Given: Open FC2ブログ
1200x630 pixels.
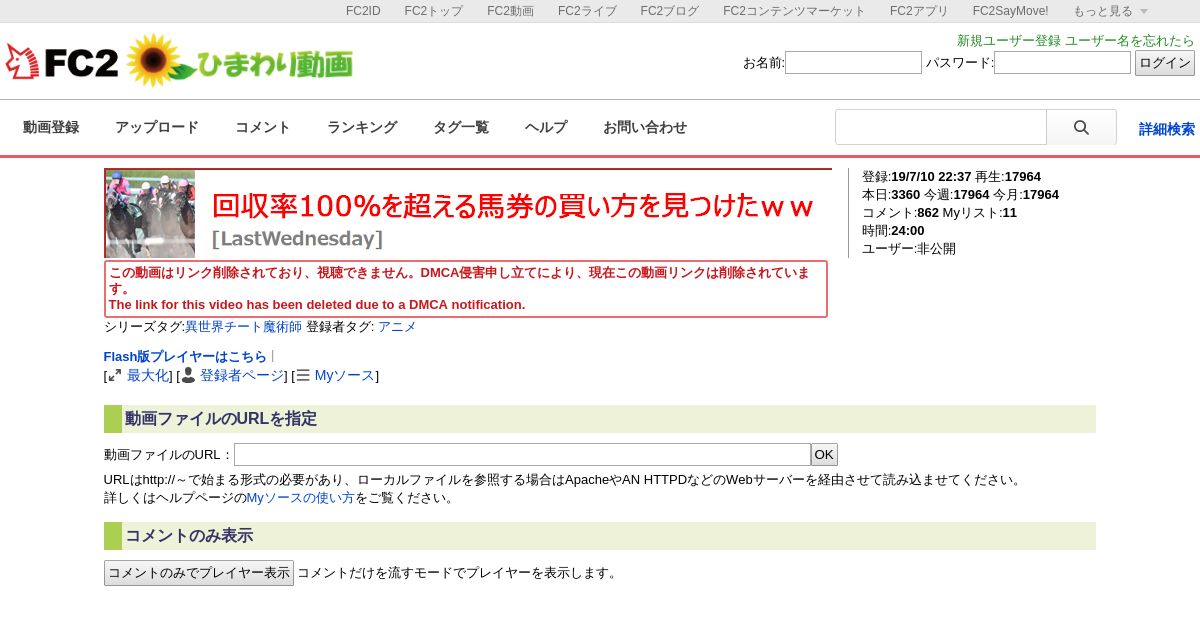Looking at the screenshot, I should coord(670,11).
